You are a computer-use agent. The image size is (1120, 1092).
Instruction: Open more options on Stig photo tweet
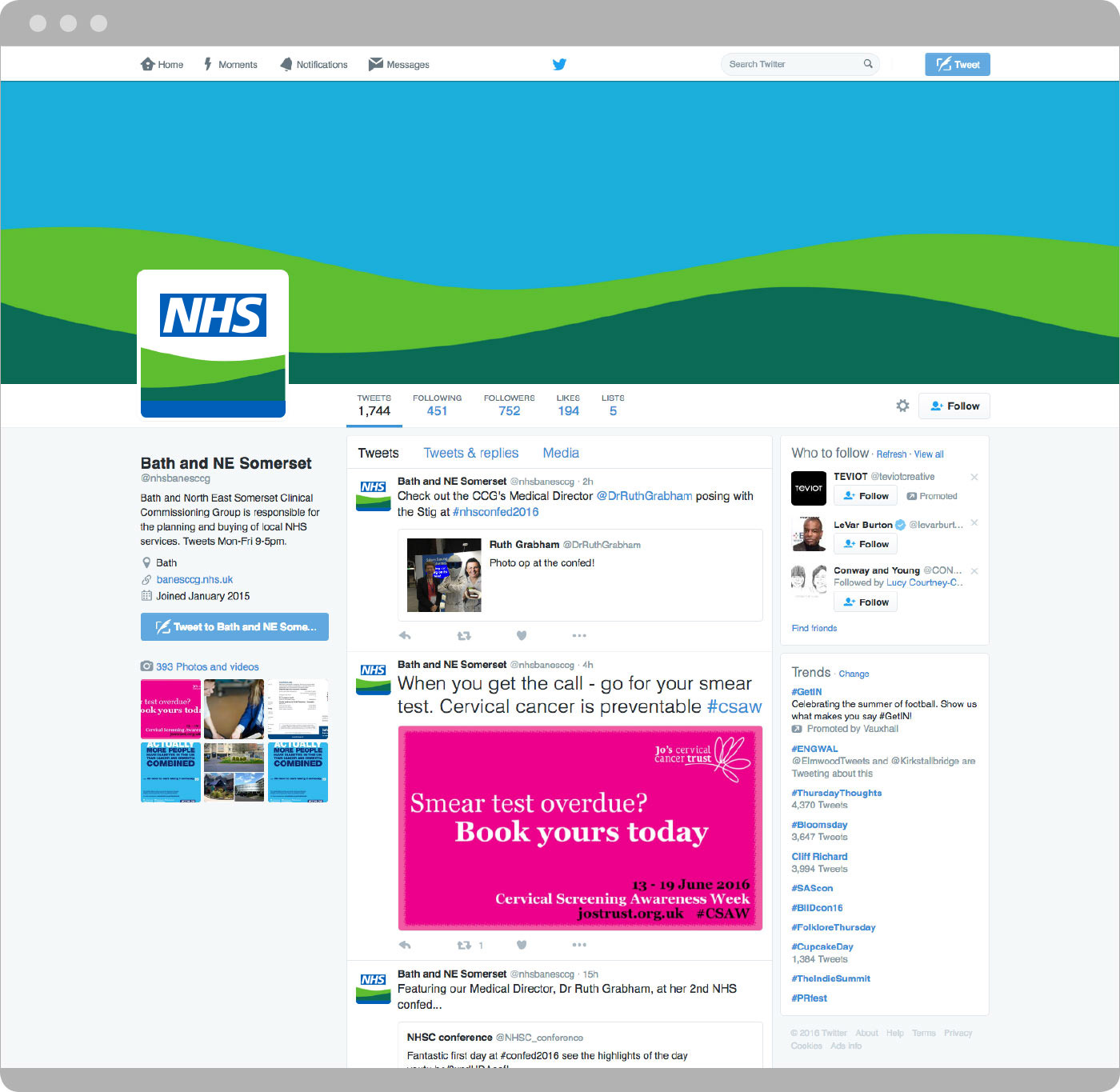click(579, 635)
